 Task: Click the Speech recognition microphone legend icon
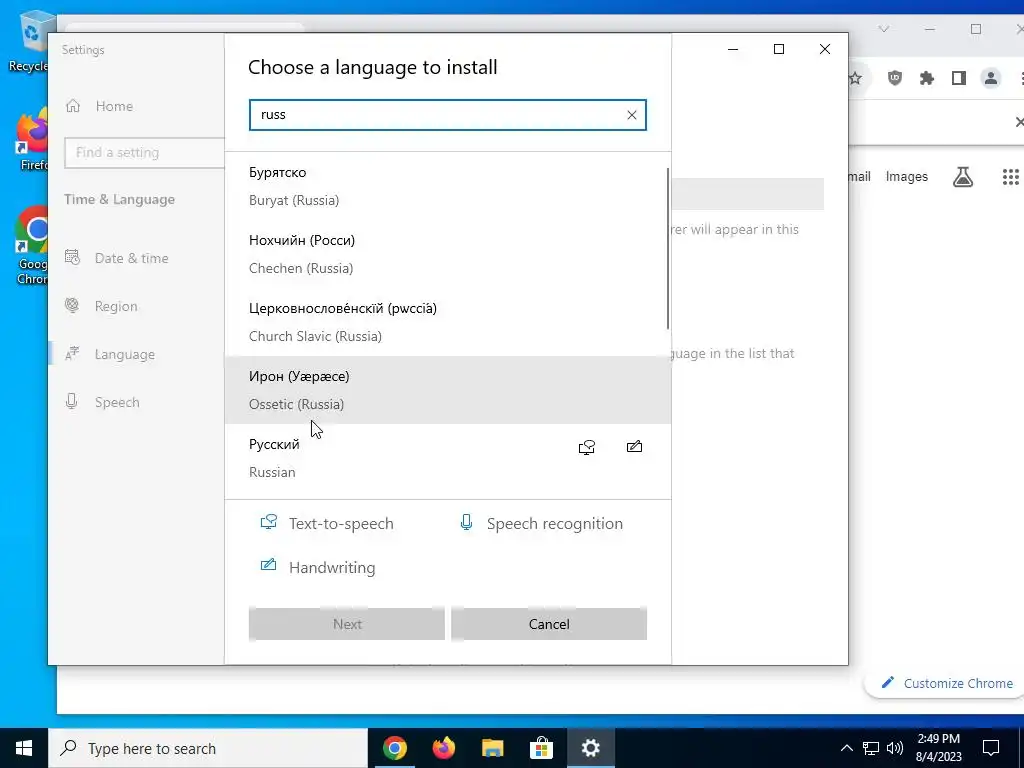[466, 522]
